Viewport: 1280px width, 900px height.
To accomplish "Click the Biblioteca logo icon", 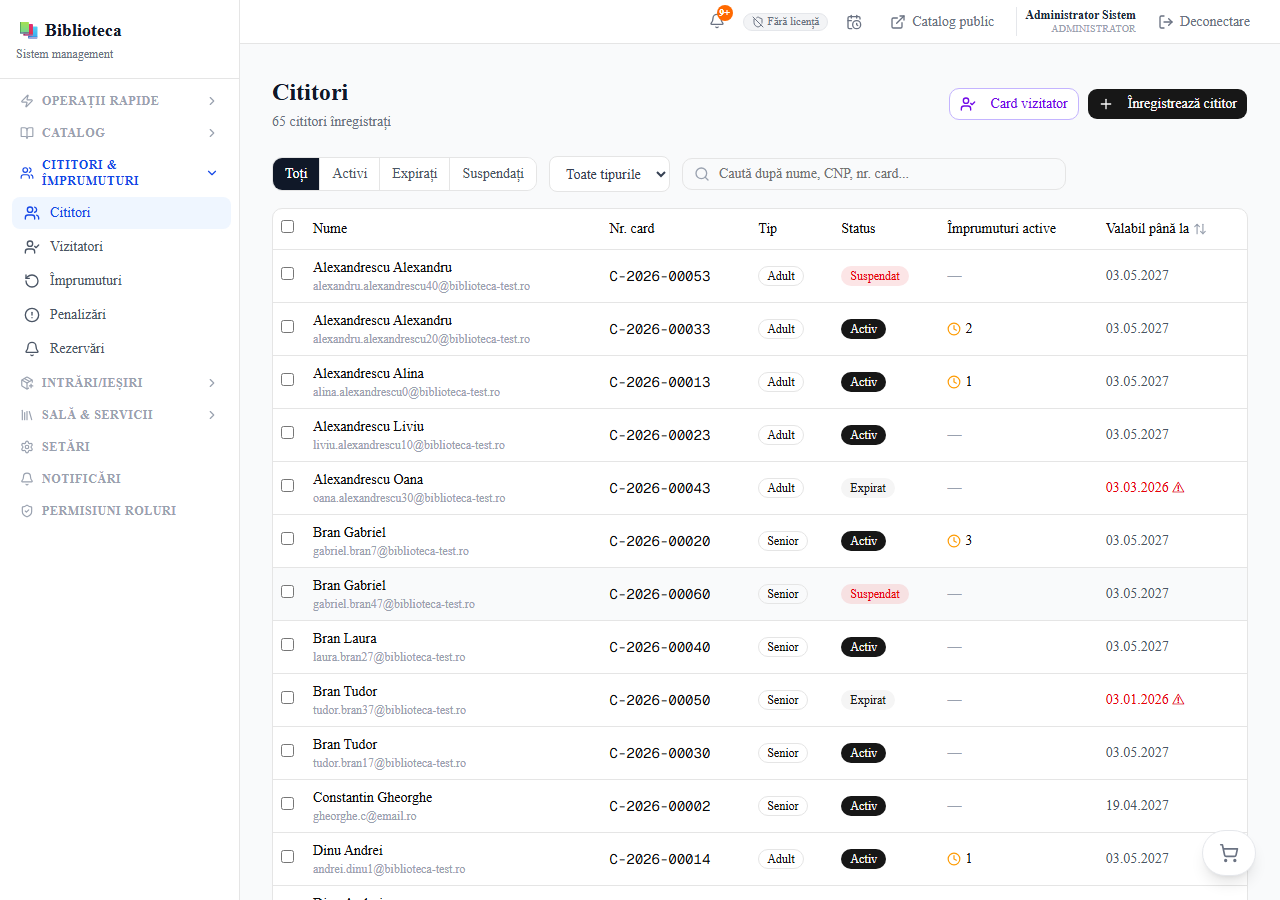I will [x=28, y=30].
